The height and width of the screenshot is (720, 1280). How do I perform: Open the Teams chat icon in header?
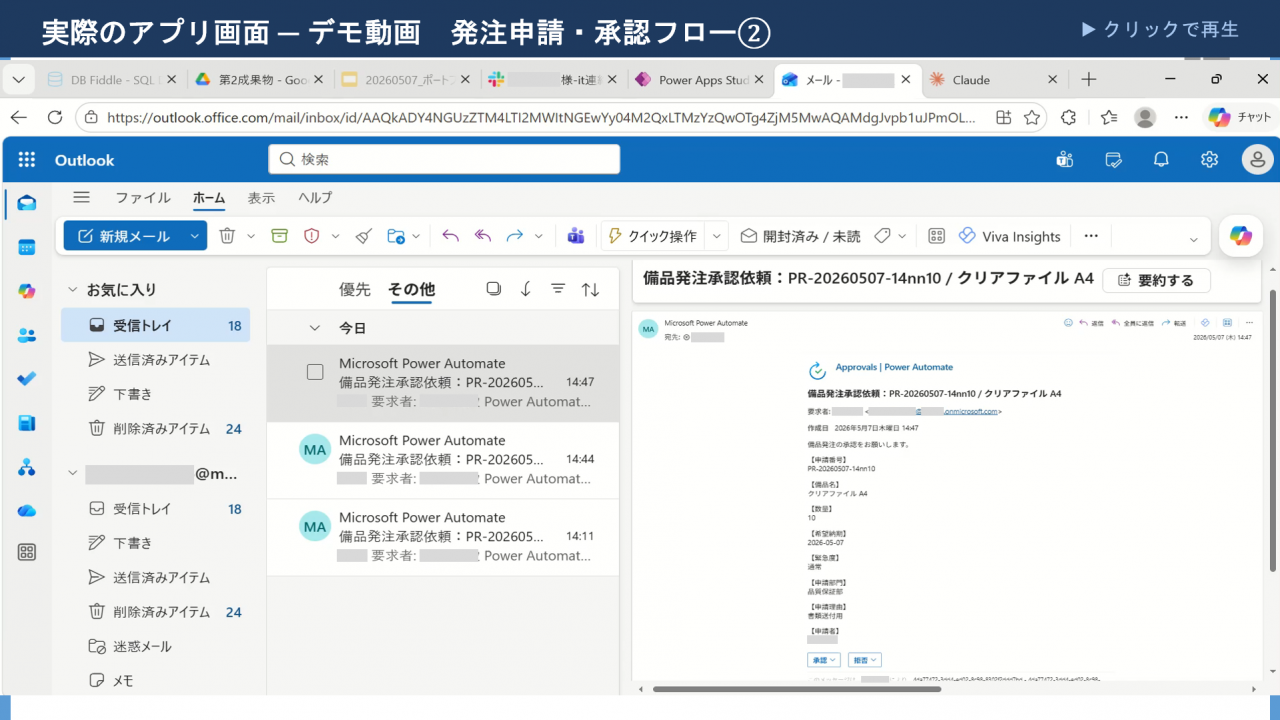tap(1065, 160)
